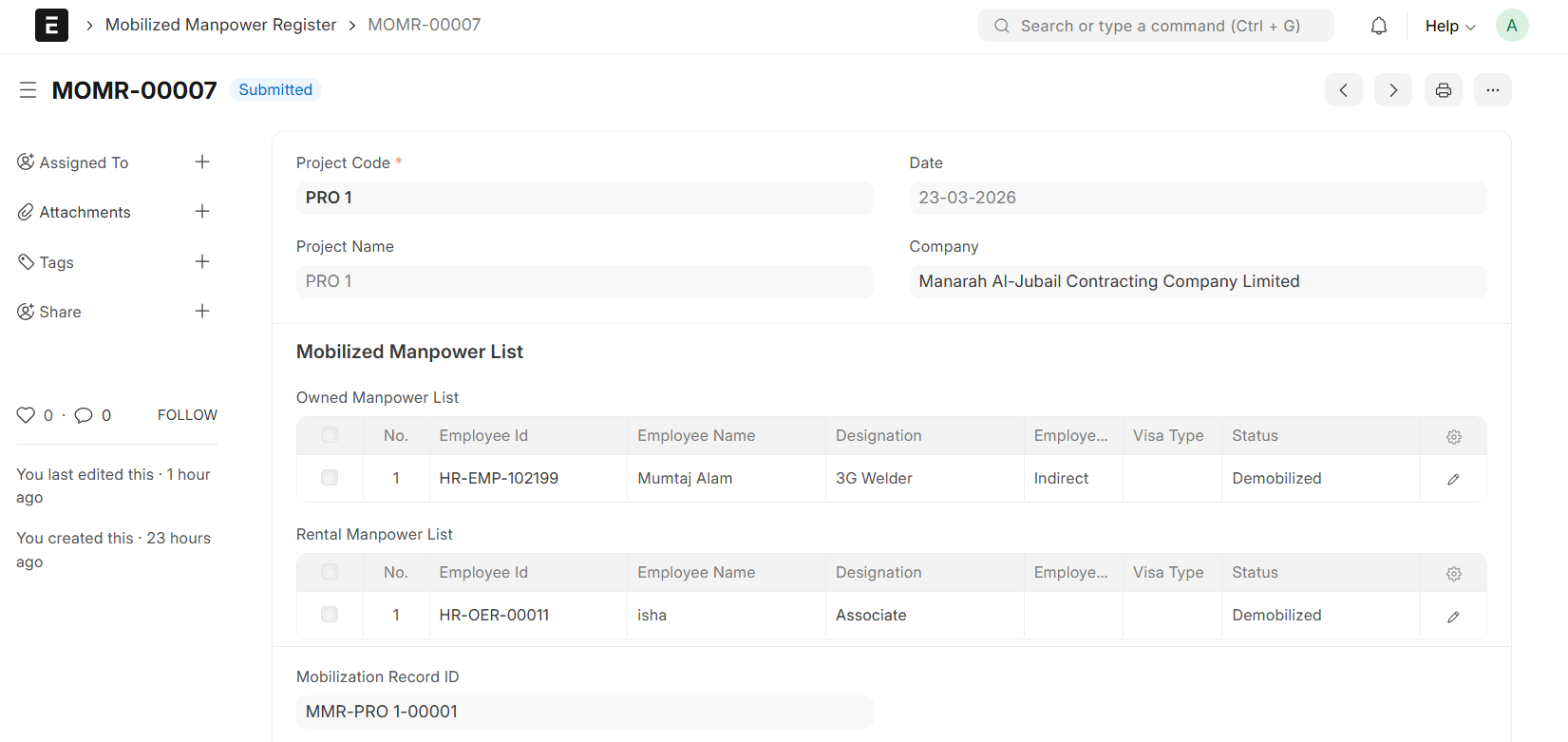The image size is (1568, 742).
Task: Click the FOLLOW button
Action: [187, 415]
